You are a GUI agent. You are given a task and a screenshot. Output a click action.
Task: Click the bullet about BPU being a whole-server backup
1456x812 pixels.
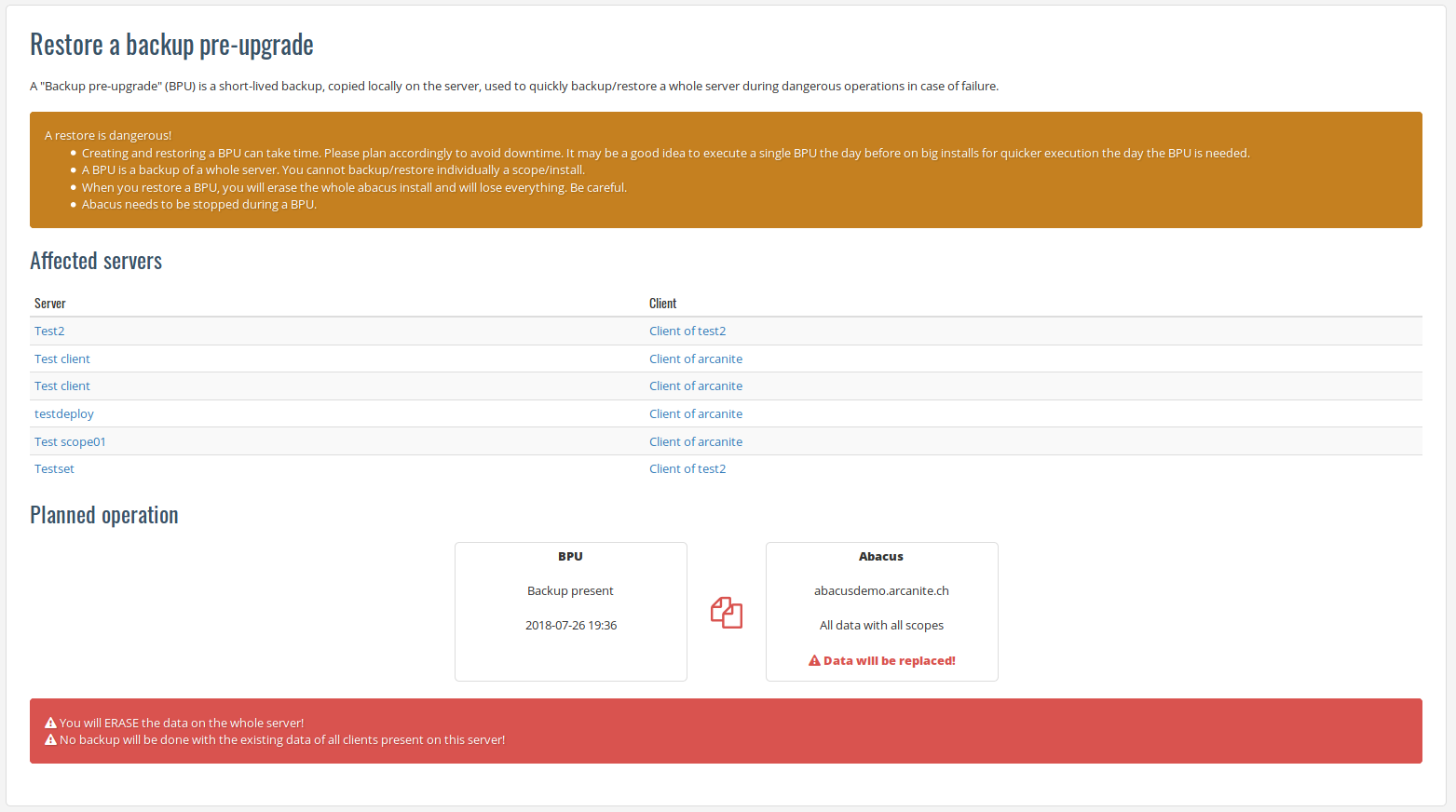(x=333, y=169)
